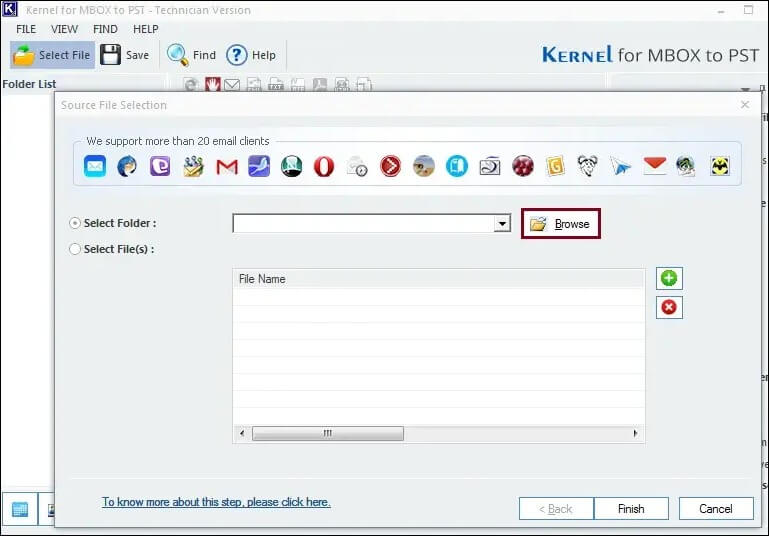
Task: Close the Source File Selection dialog
Action: pyautogui.click(x=745, y=105)
